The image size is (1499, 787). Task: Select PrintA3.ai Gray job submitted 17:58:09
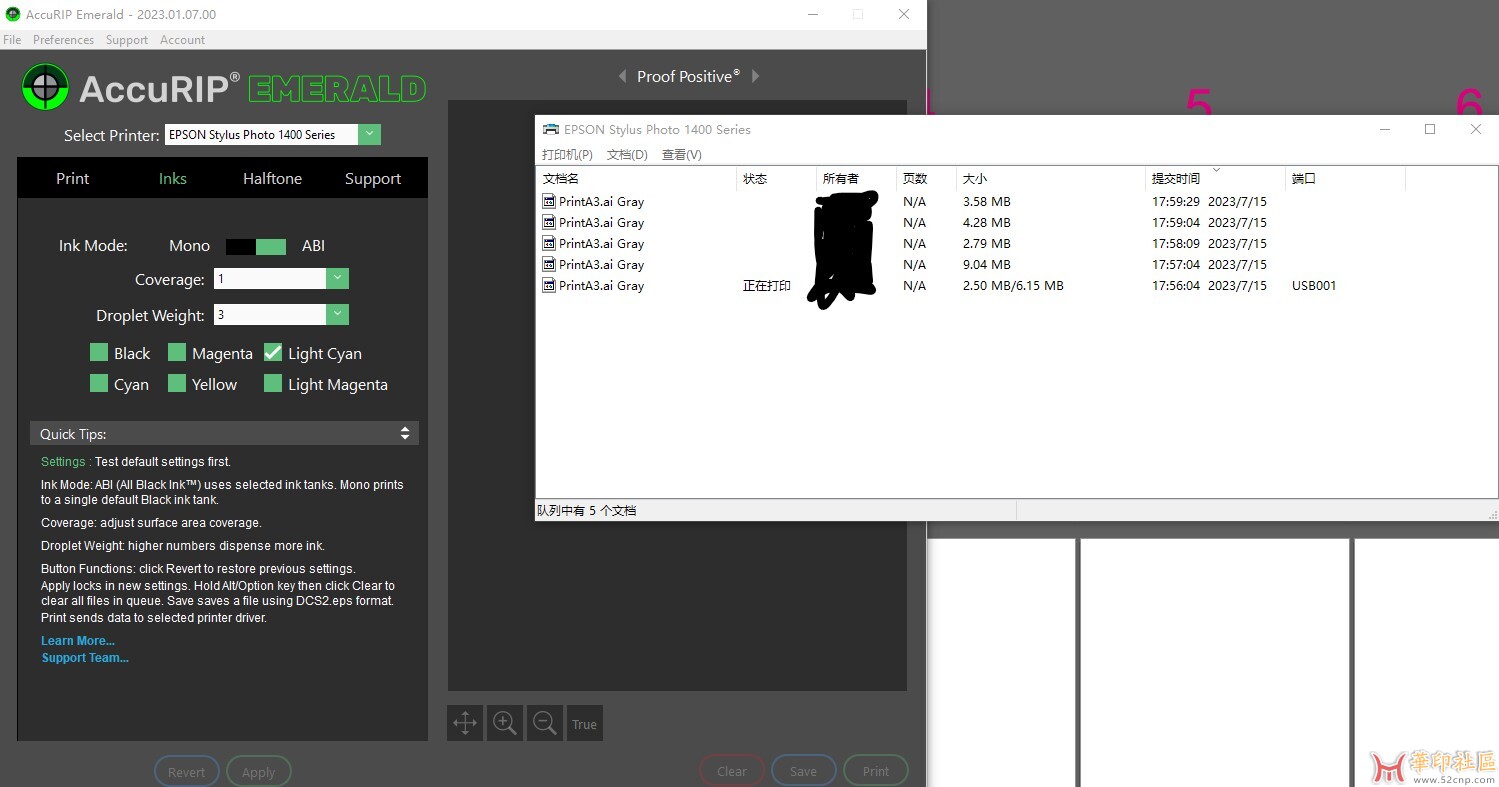[601, 243]
